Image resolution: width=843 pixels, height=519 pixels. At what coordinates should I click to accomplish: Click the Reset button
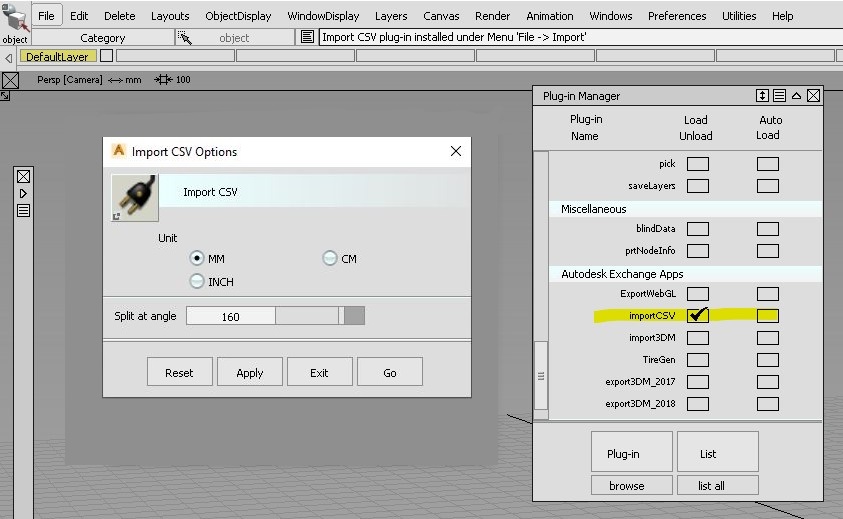click(180, 372)
